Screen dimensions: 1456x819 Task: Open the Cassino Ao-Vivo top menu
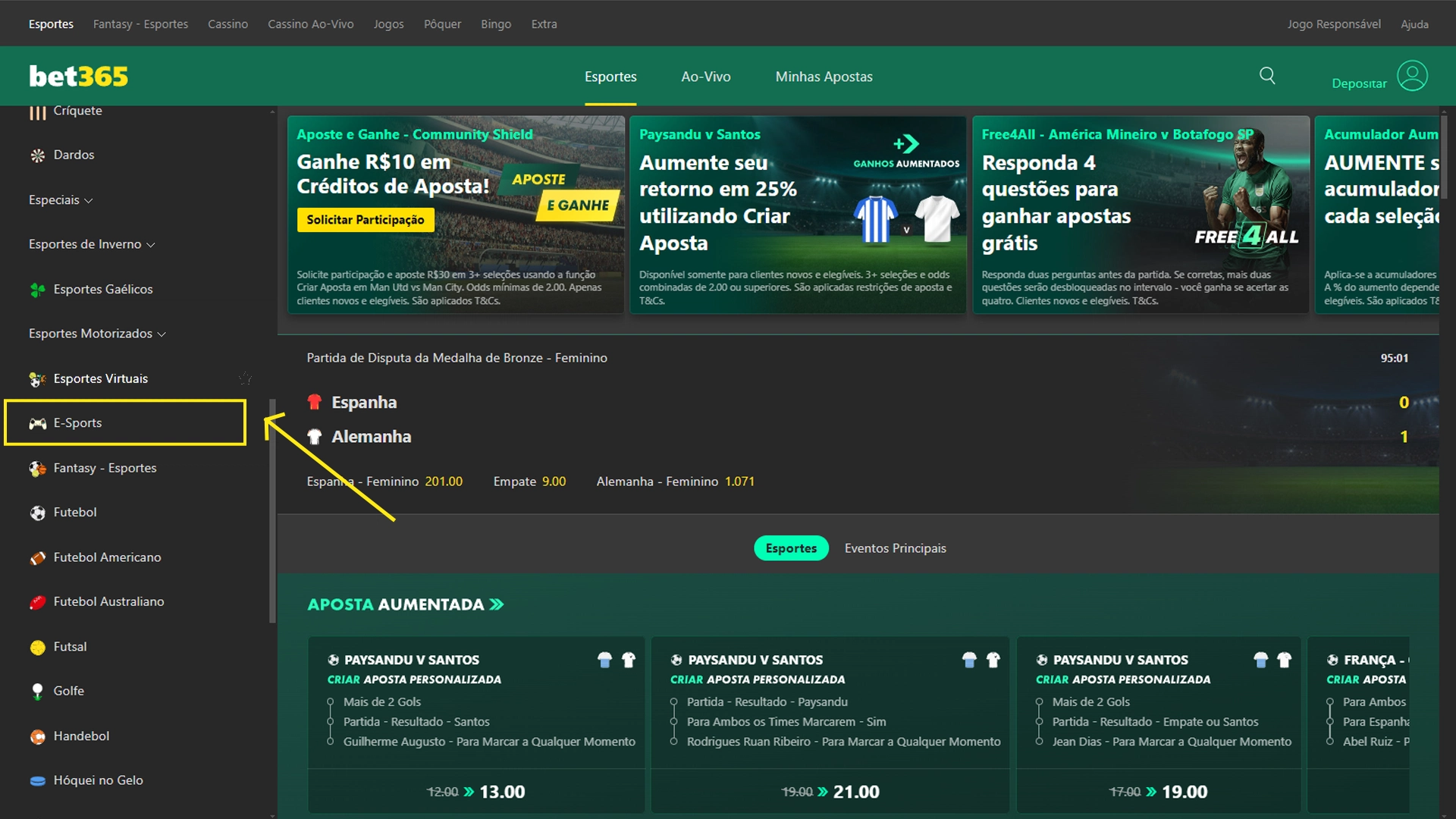point(310,24)
